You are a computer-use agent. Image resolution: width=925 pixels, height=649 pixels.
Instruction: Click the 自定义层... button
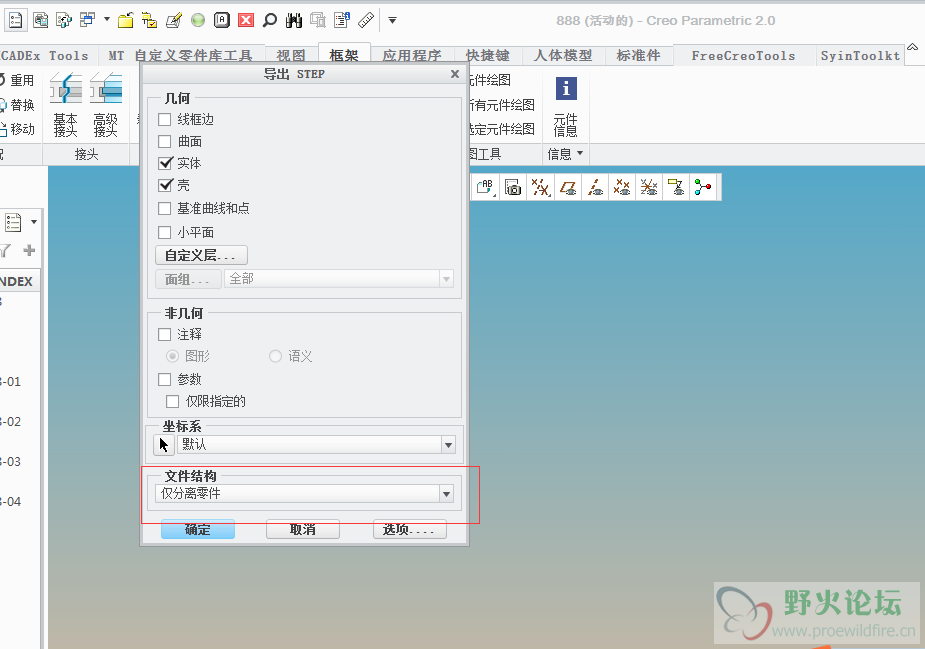pos(201,255)
